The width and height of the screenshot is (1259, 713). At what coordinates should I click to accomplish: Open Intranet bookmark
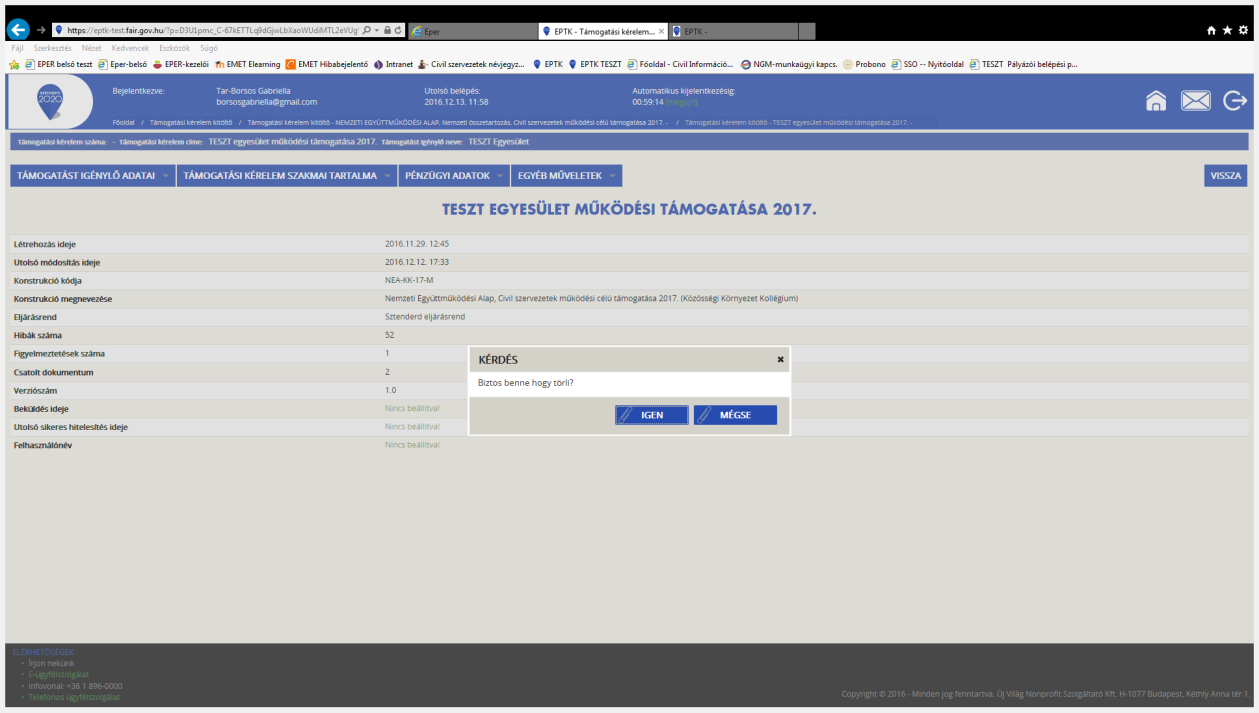(393, 64)
